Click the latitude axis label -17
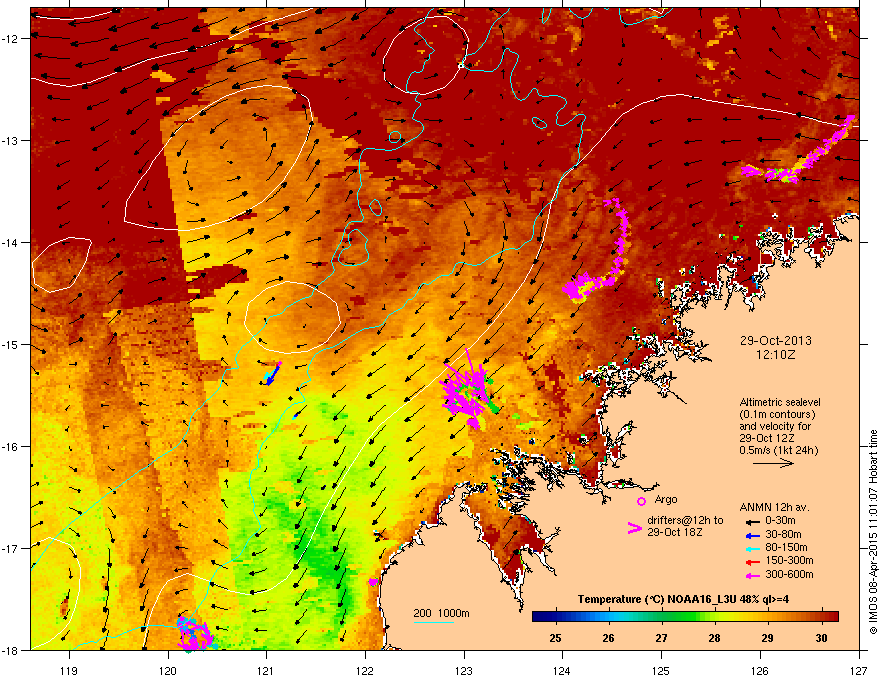Viewport: 880px width, 680px height. coord(11,549)
